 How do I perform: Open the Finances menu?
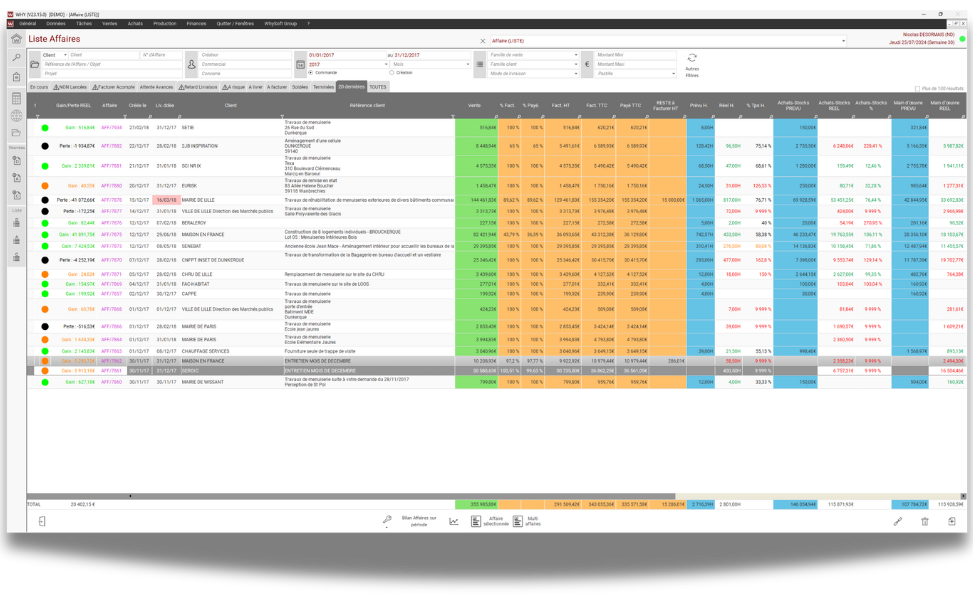[196, 22]
